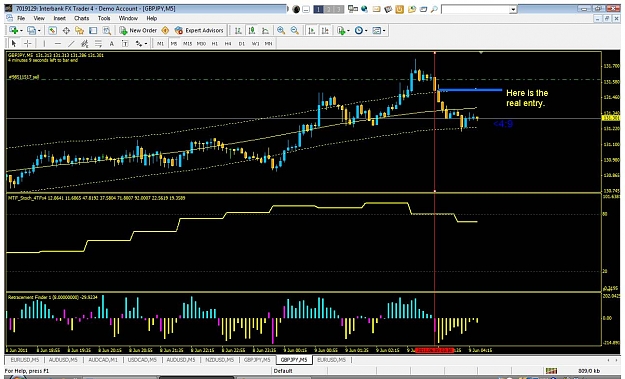Switch to the USDCAD,M5 chart tab

(x=142, y=360)
